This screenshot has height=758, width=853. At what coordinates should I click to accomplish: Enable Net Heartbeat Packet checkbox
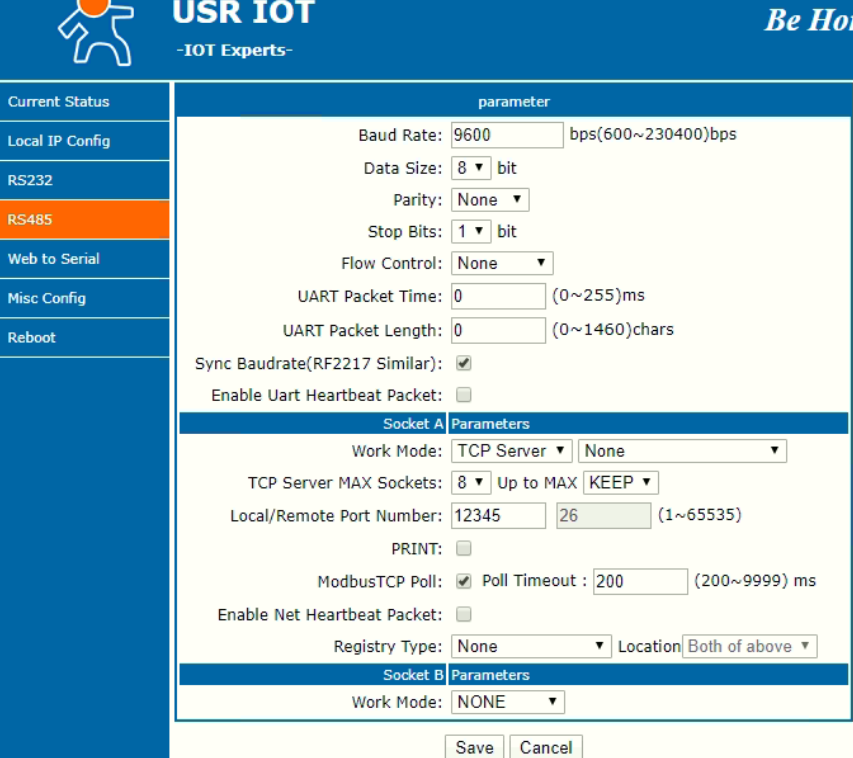click(463, 614)
